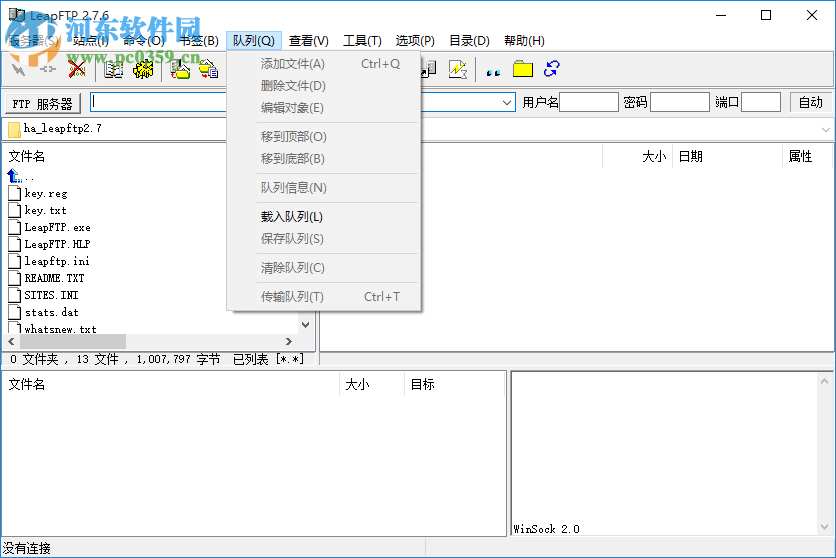Click the local list horizontal scrollbar thumb
Screen dimensions: 836x558
point(73,341)
